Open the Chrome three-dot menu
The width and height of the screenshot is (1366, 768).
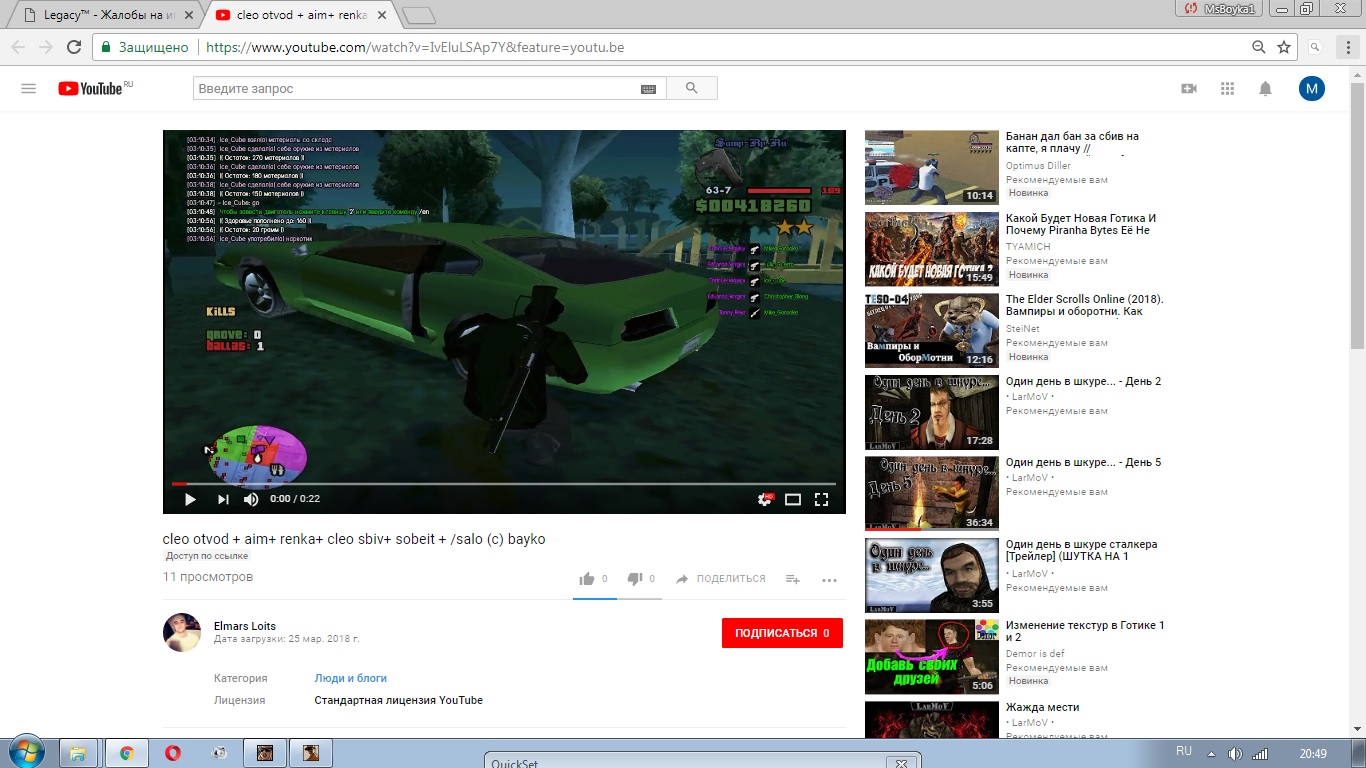(x=1348, y=47)
